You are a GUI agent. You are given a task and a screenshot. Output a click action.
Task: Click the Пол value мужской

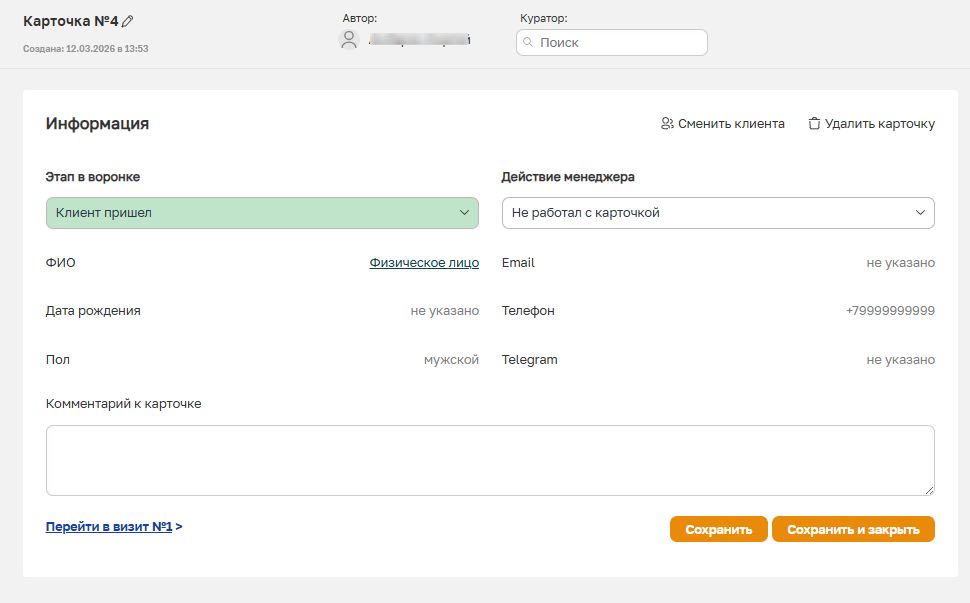[x=451, y=360]
